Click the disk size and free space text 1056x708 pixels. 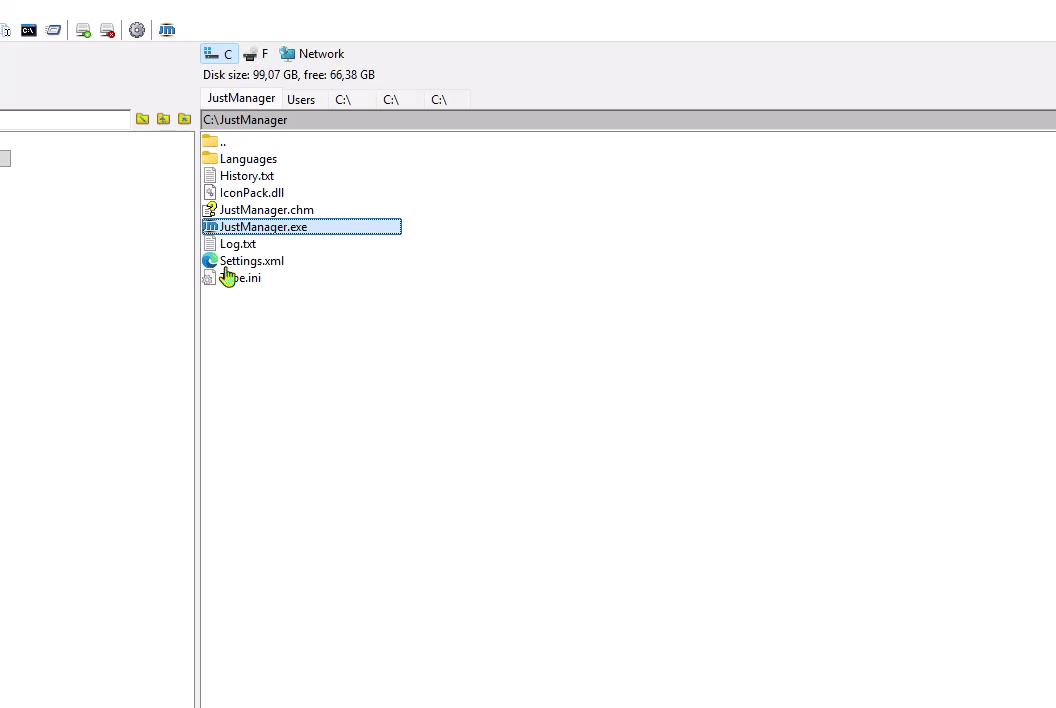tap(289, 75)
